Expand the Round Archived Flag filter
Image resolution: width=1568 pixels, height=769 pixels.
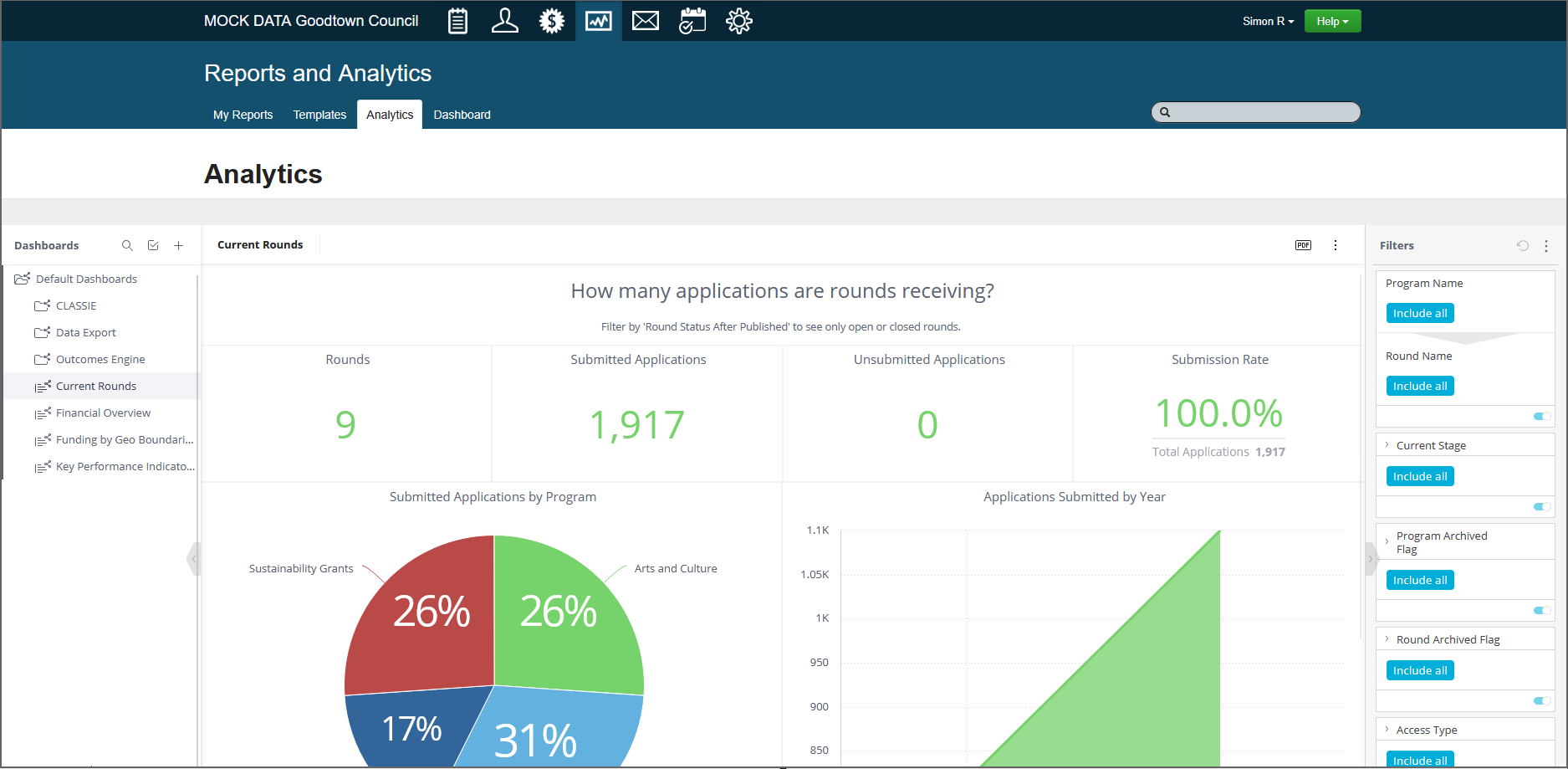pyautogui.click(x=1387, y=639)
